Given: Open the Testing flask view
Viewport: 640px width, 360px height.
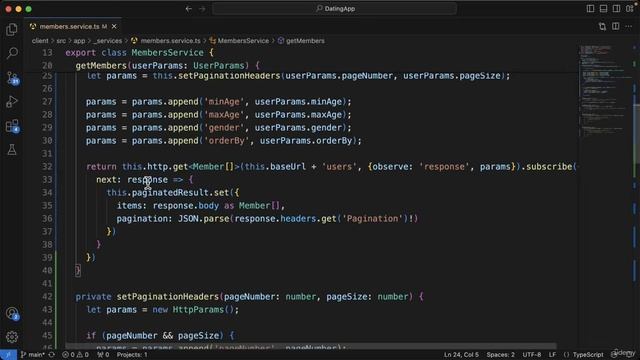Looking at the screenshot, I should [x=12, y=150].
